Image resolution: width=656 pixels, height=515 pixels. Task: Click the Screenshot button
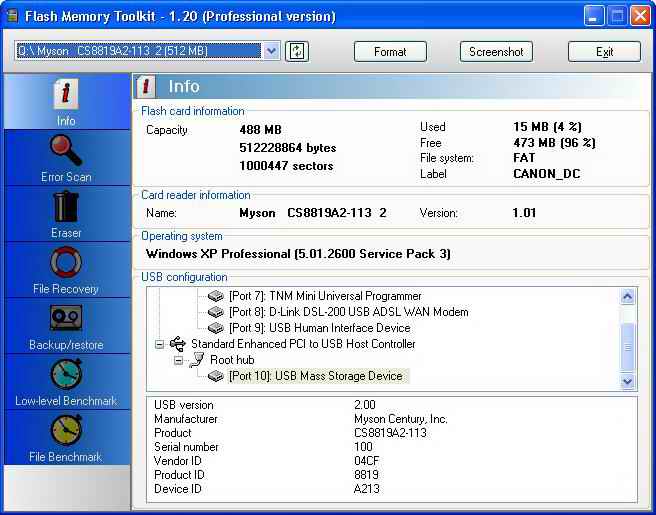pyautogui.click(x=496, y=51)
